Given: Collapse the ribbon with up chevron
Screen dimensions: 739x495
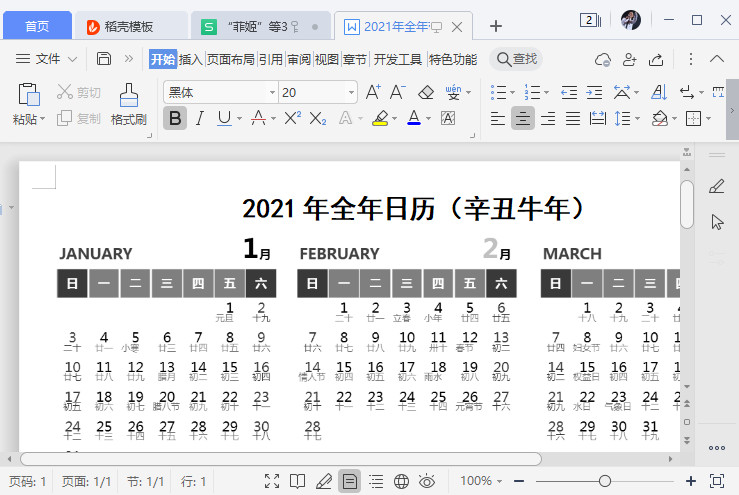Looking at the screenshot, I should [x=717, y=59].
